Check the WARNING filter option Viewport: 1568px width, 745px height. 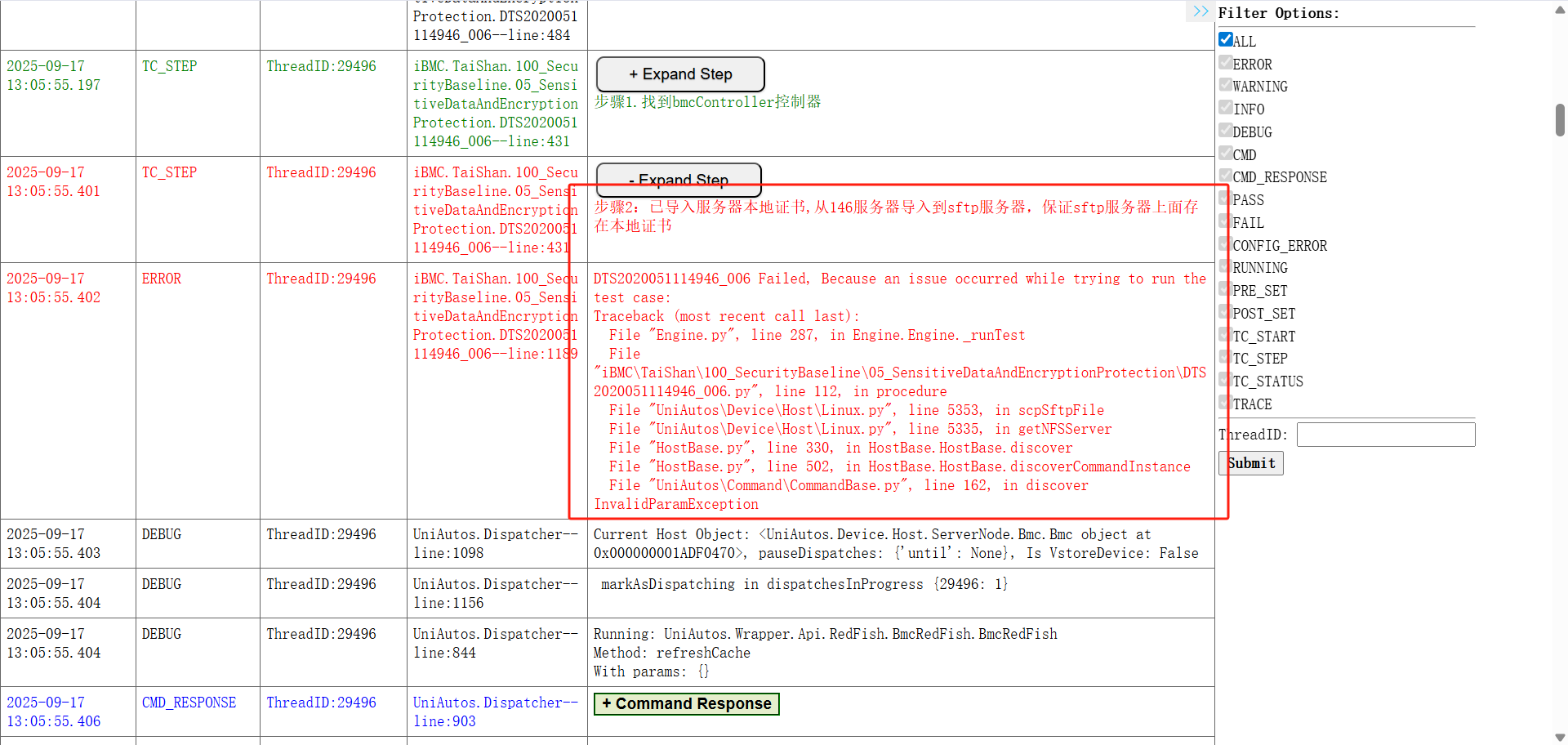click(x=1225, y=85)
